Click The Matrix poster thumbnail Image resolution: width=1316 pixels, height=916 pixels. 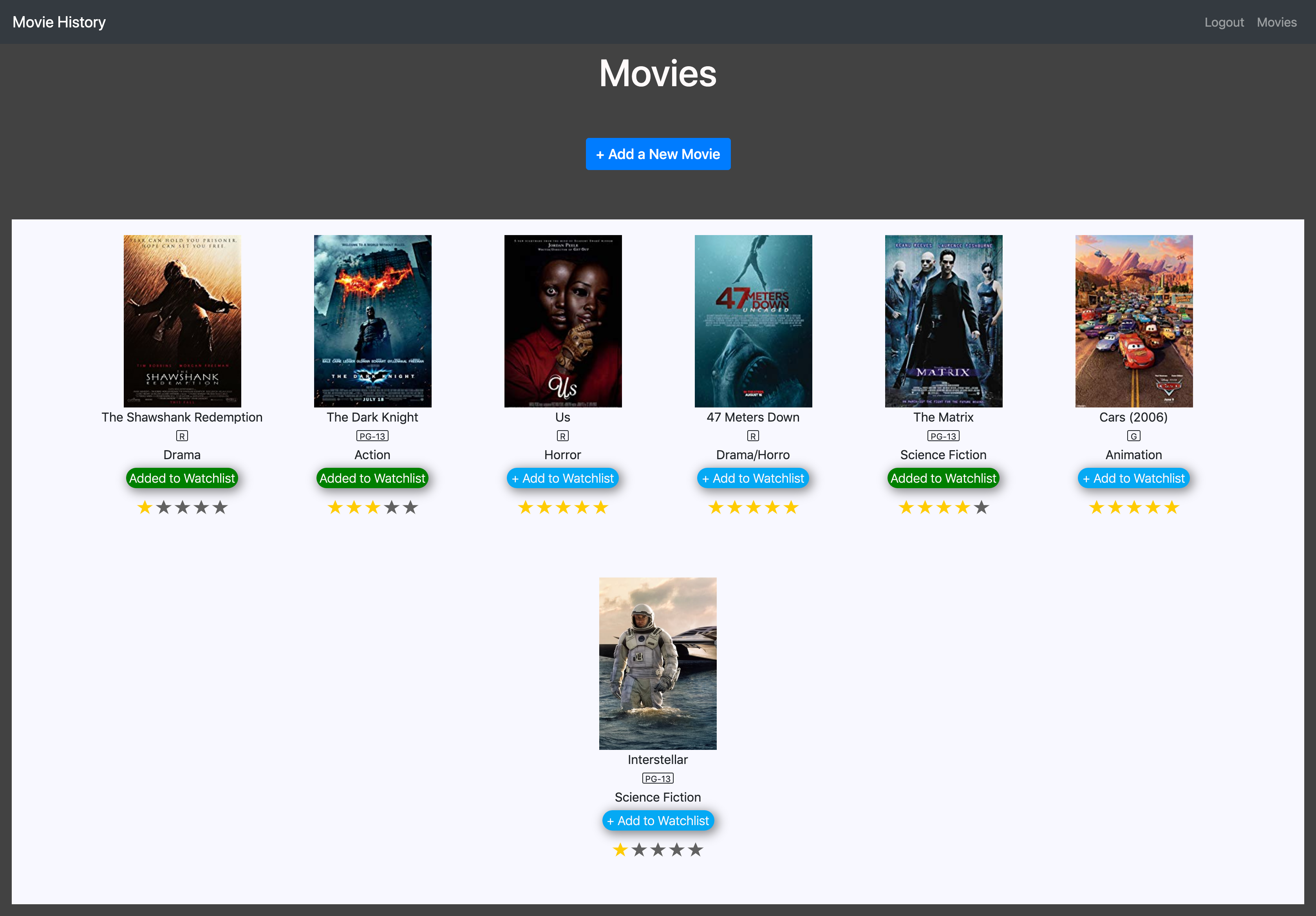click(x=943, y=321)
